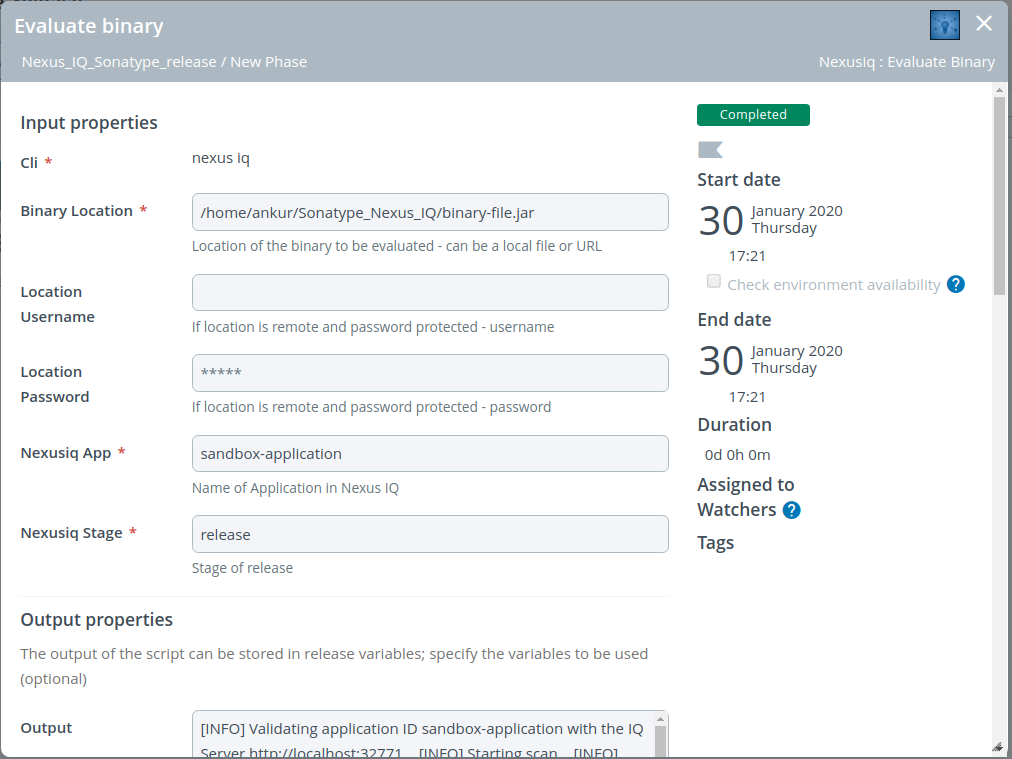
Task: Open the End date day number
Action: point(720,361)
